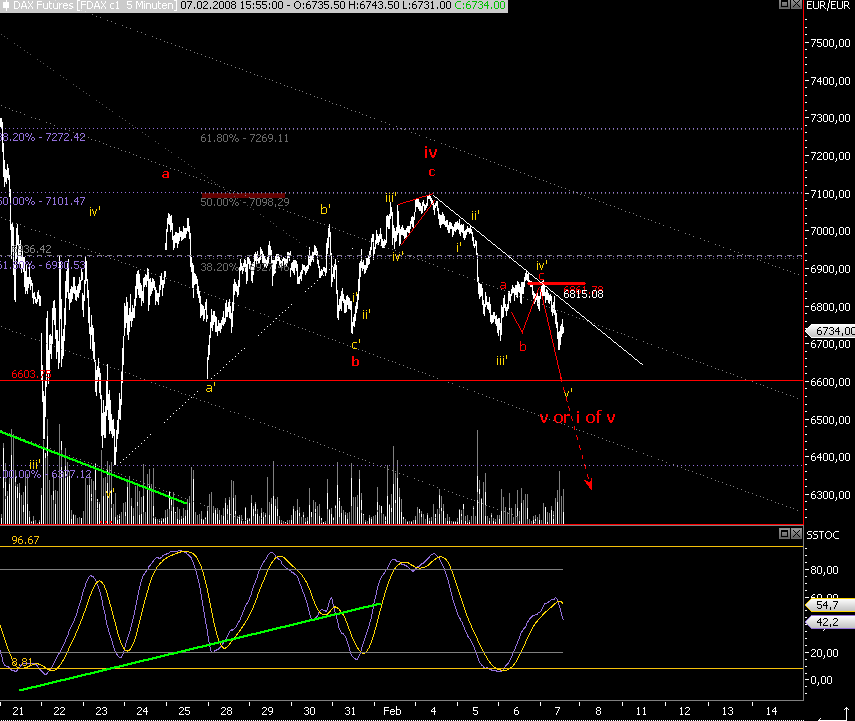The height and width of the screenshot is (721, 855).
Task: Select the 50.00% - 7098,29 Fibonacci label
Action: pos(244,202)
